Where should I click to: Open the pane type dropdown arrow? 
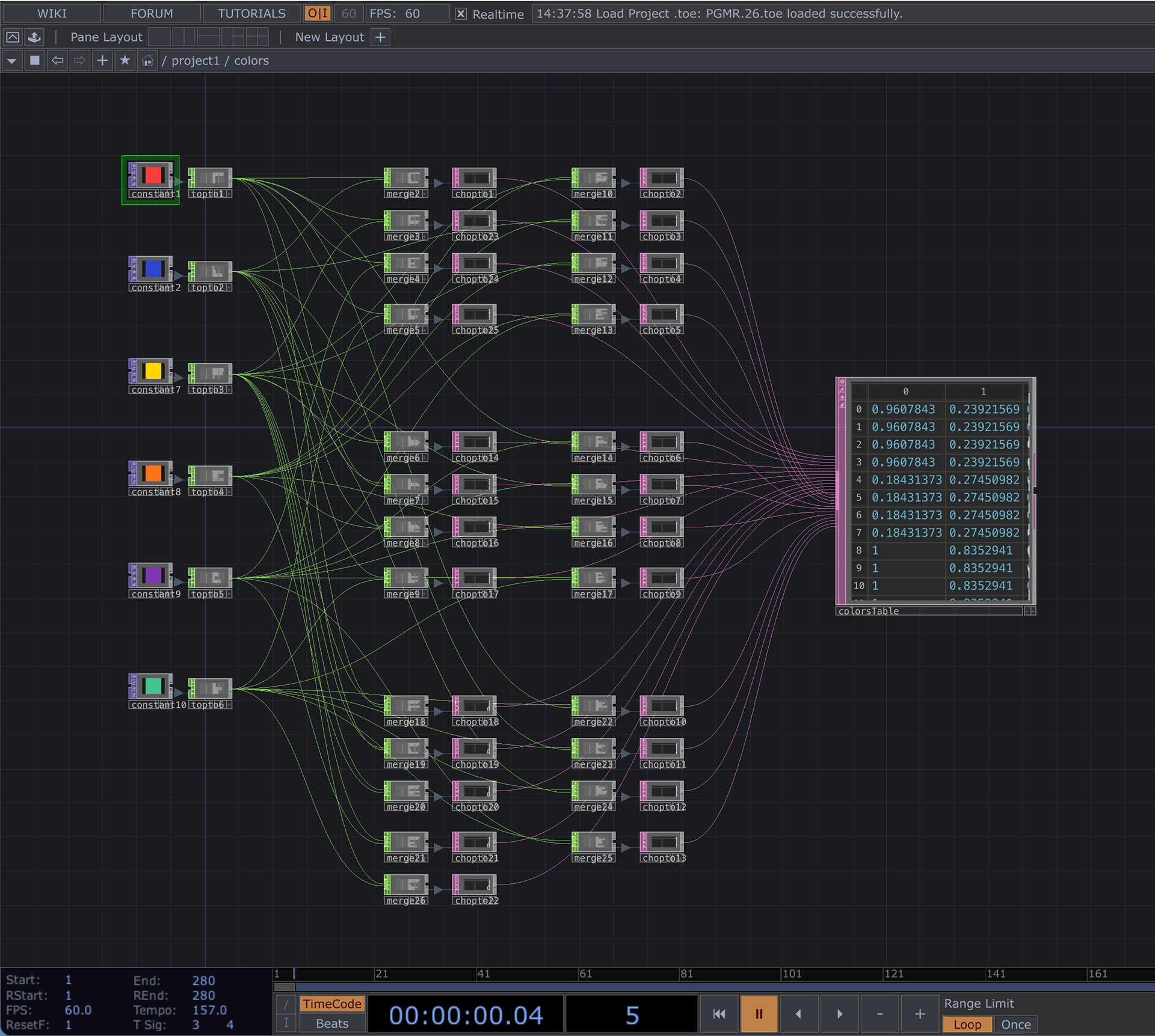[x=12, y=61]
